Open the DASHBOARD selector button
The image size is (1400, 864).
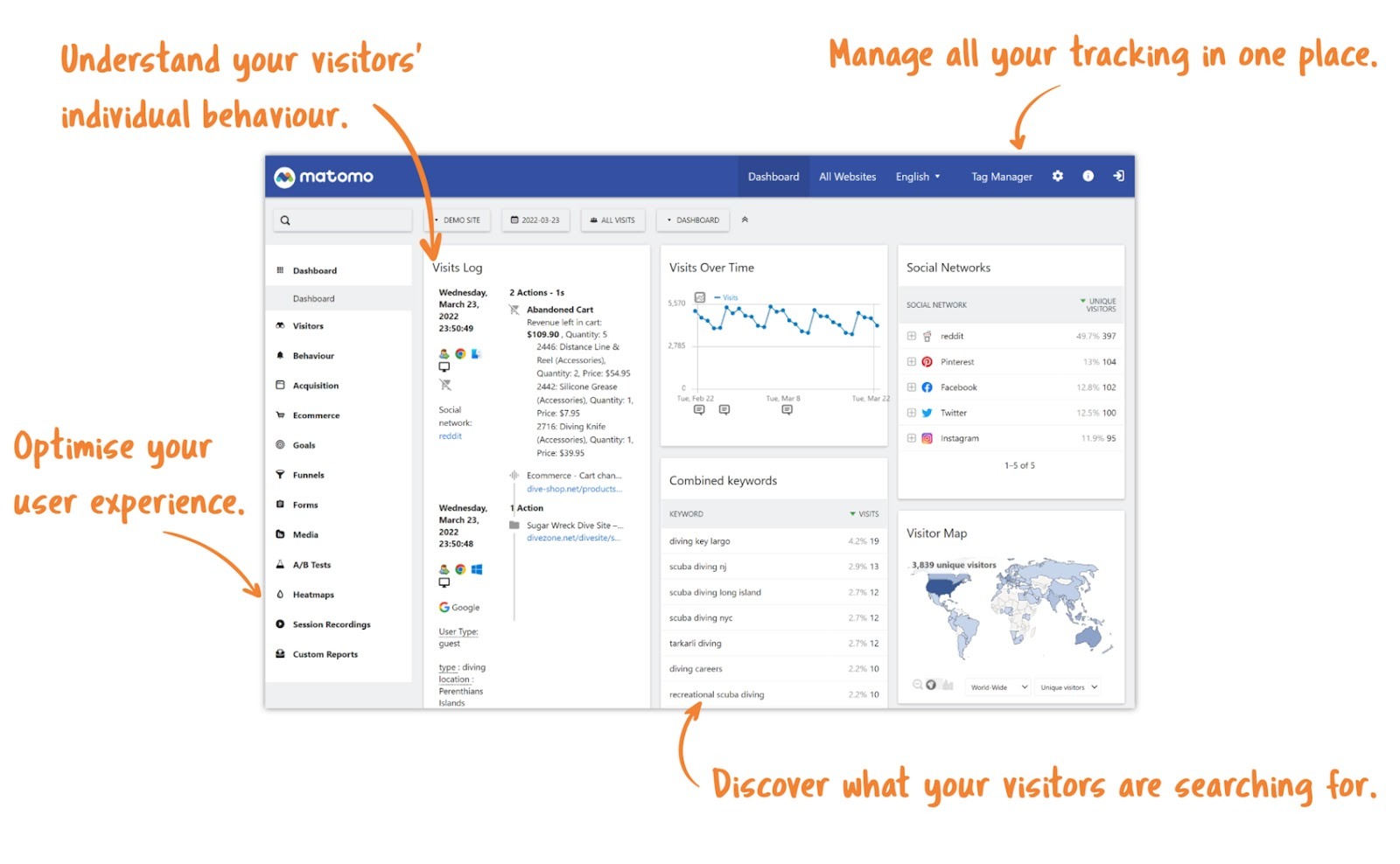point(693,220)
